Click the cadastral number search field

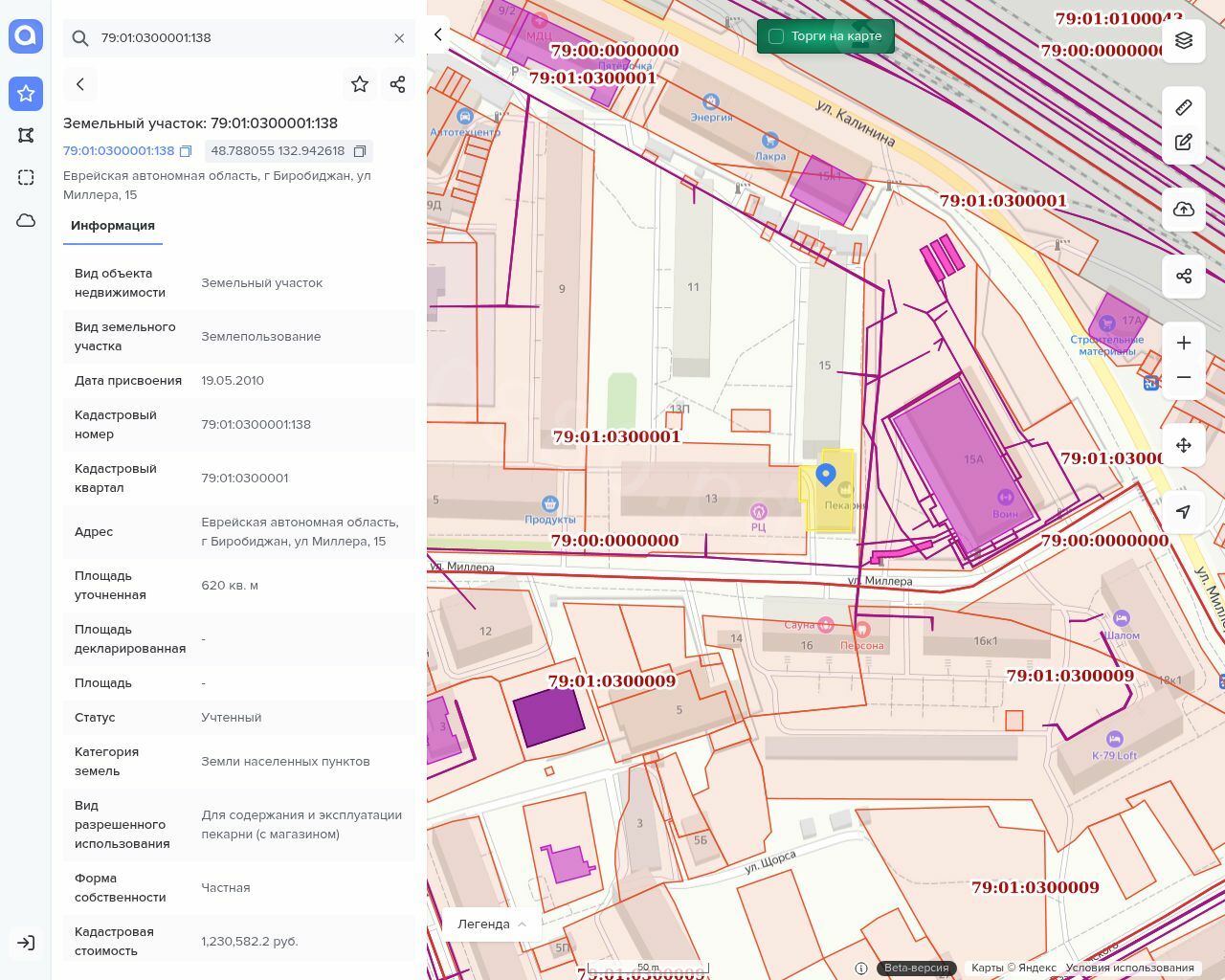(239, 38)
